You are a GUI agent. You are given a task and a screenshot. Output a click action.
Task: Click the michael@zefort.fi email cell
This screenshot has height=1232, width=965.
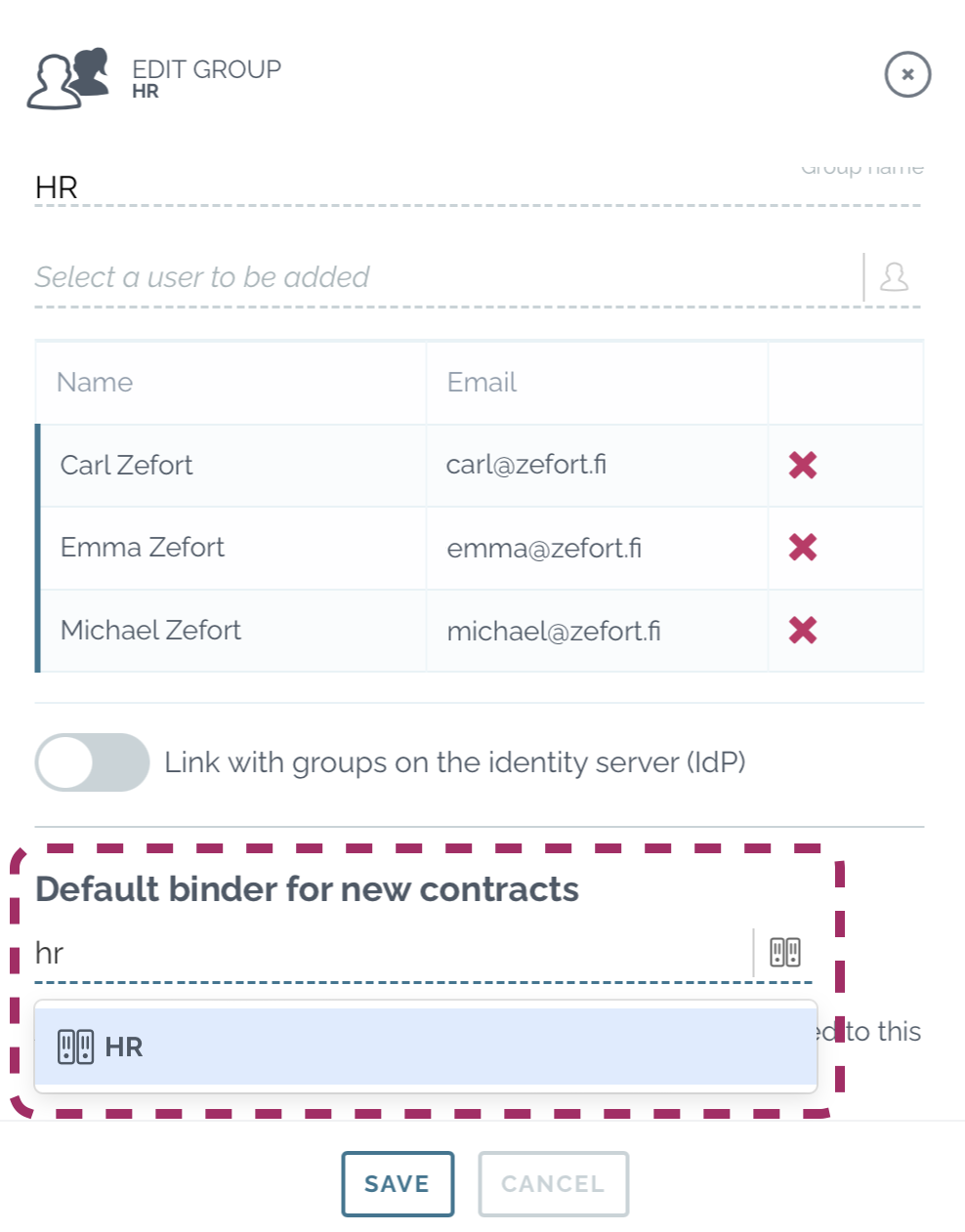pyautogui.click(x=597, y=631)
